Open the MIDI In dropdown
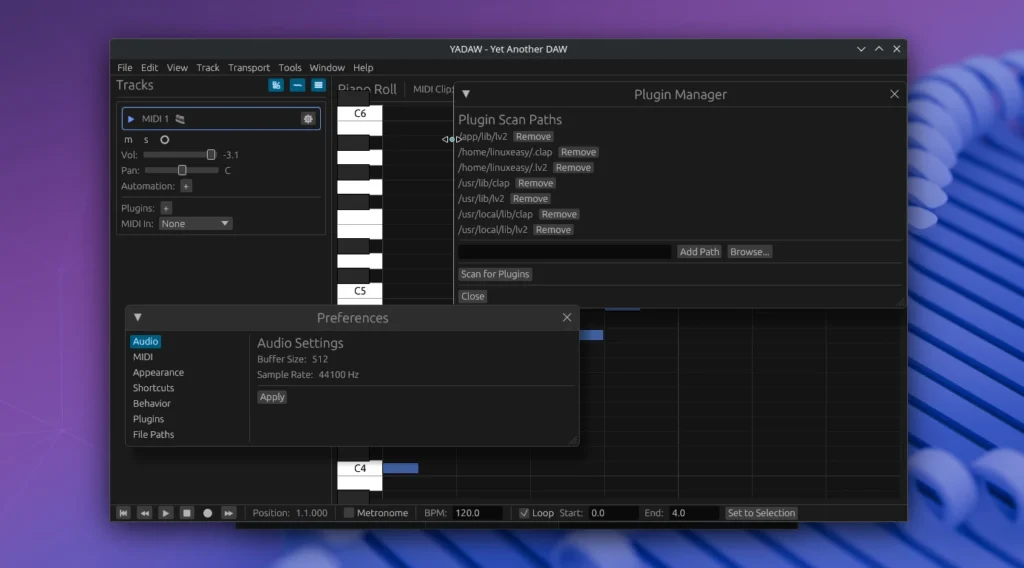The image size is (1024, 568). pos(195,224)
